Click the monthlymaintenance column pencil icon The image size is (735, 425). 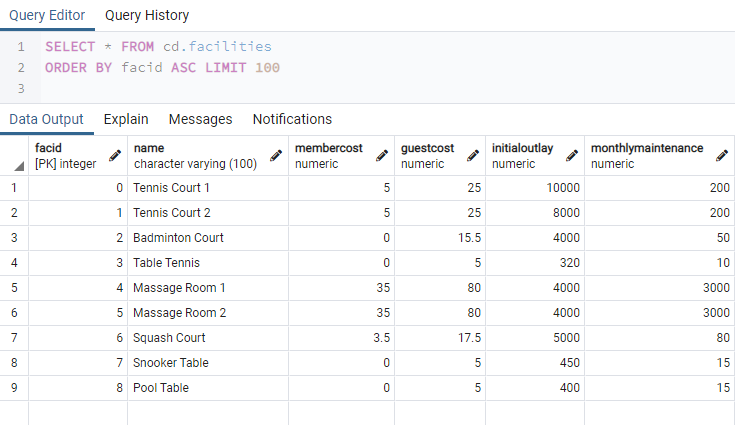pos(721,156)
